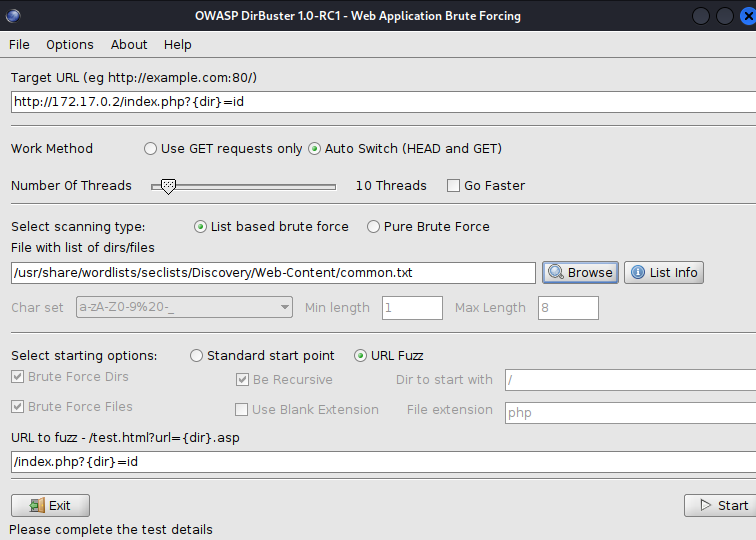This screenshot has width=756, height=540.
Task: Select Use GET requests only option
Action: (151, 149)
